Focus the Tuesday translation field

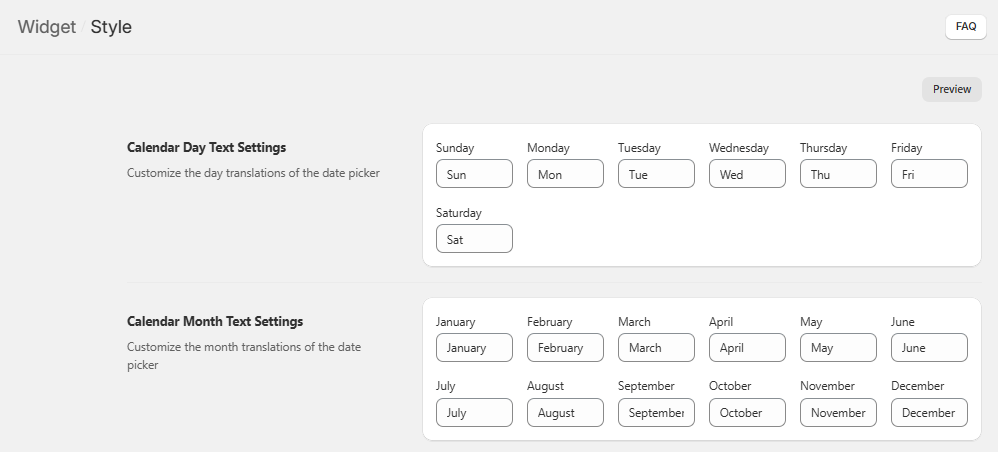(x=656, y=174)
